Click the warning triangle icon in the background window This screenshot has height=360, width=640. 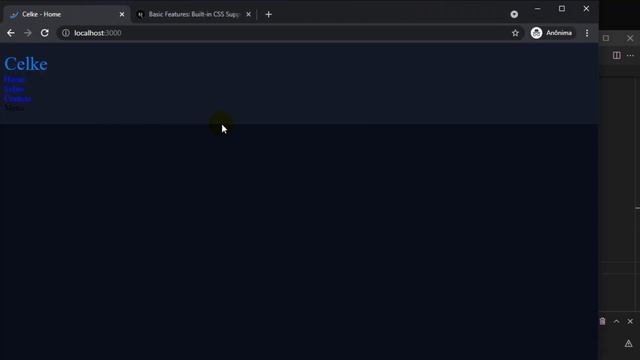click(629, 344)
